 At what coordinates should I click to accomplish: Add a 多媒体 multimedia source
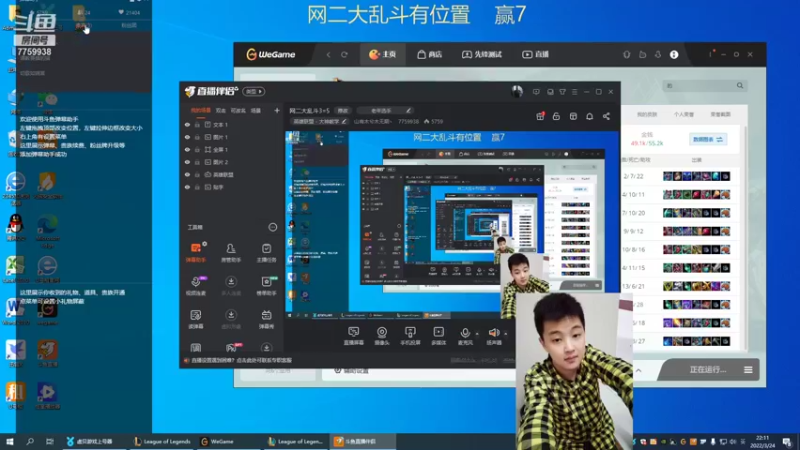(x=438, y=336)
